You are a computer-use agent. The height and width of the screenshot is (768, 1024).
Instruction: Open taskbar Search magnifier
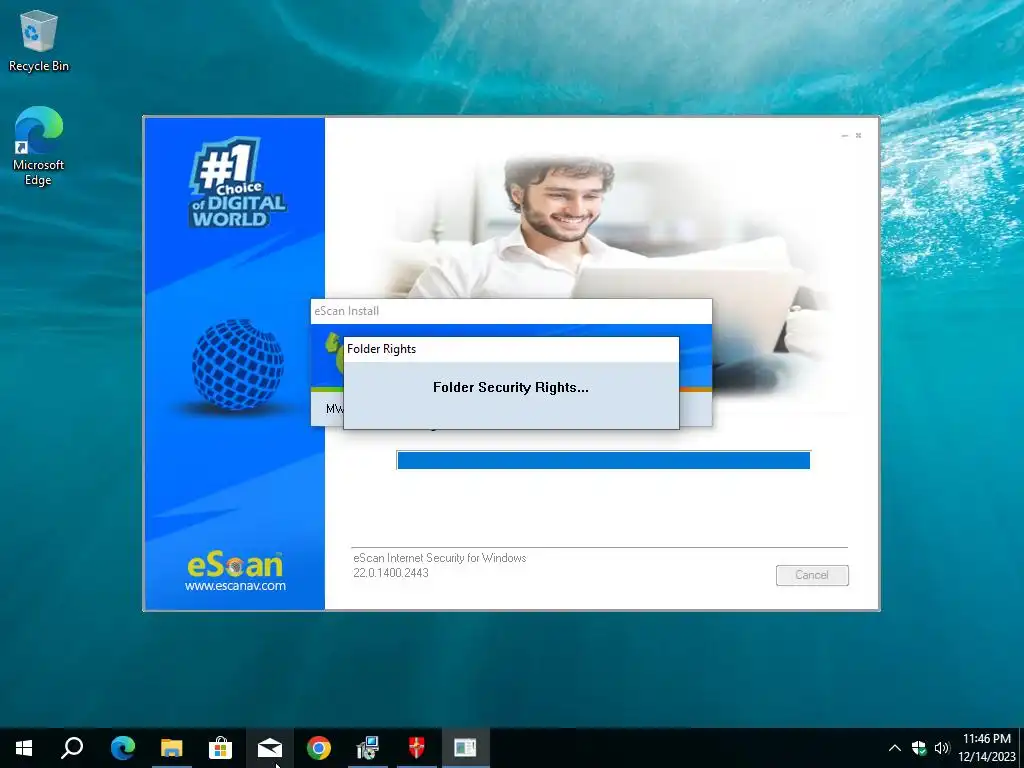point(72,748)
